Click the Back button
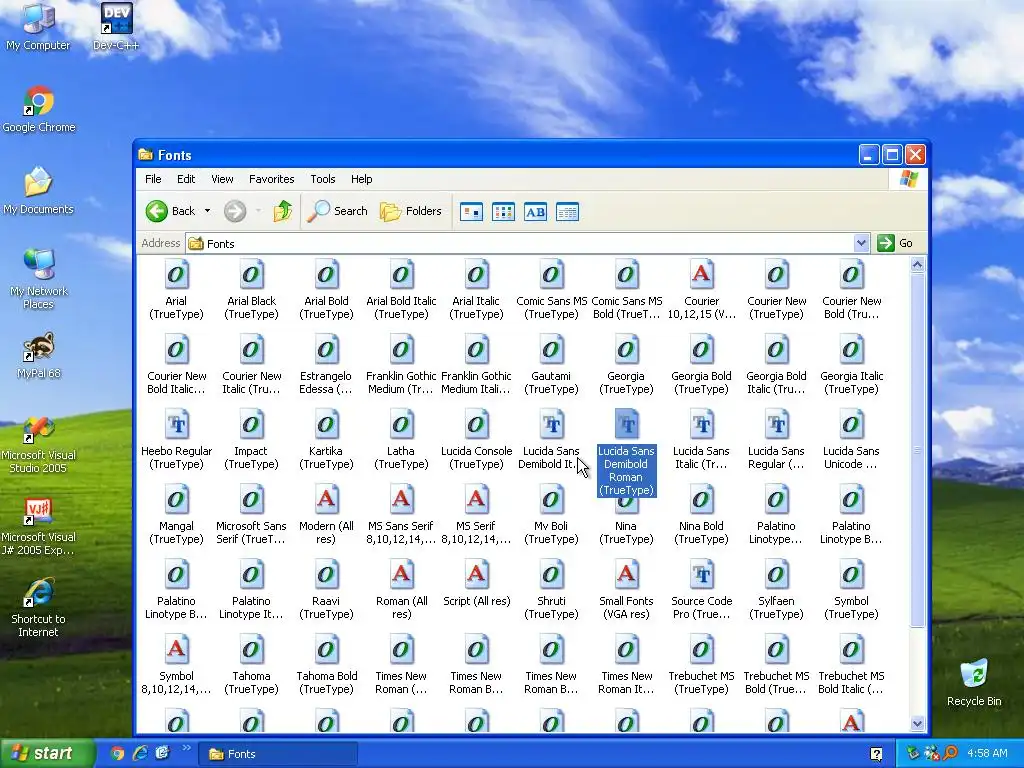The height and width of the screenshot is (768, 1024). point(171,211)
